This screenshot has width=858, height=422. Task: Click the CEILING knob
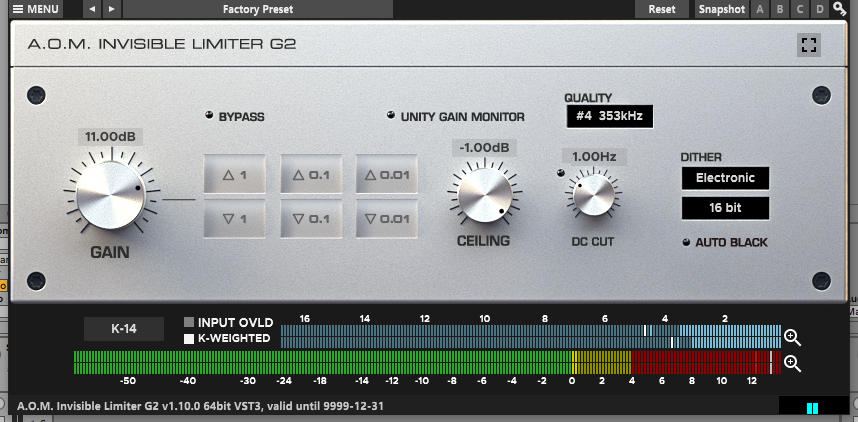[485, 195]
